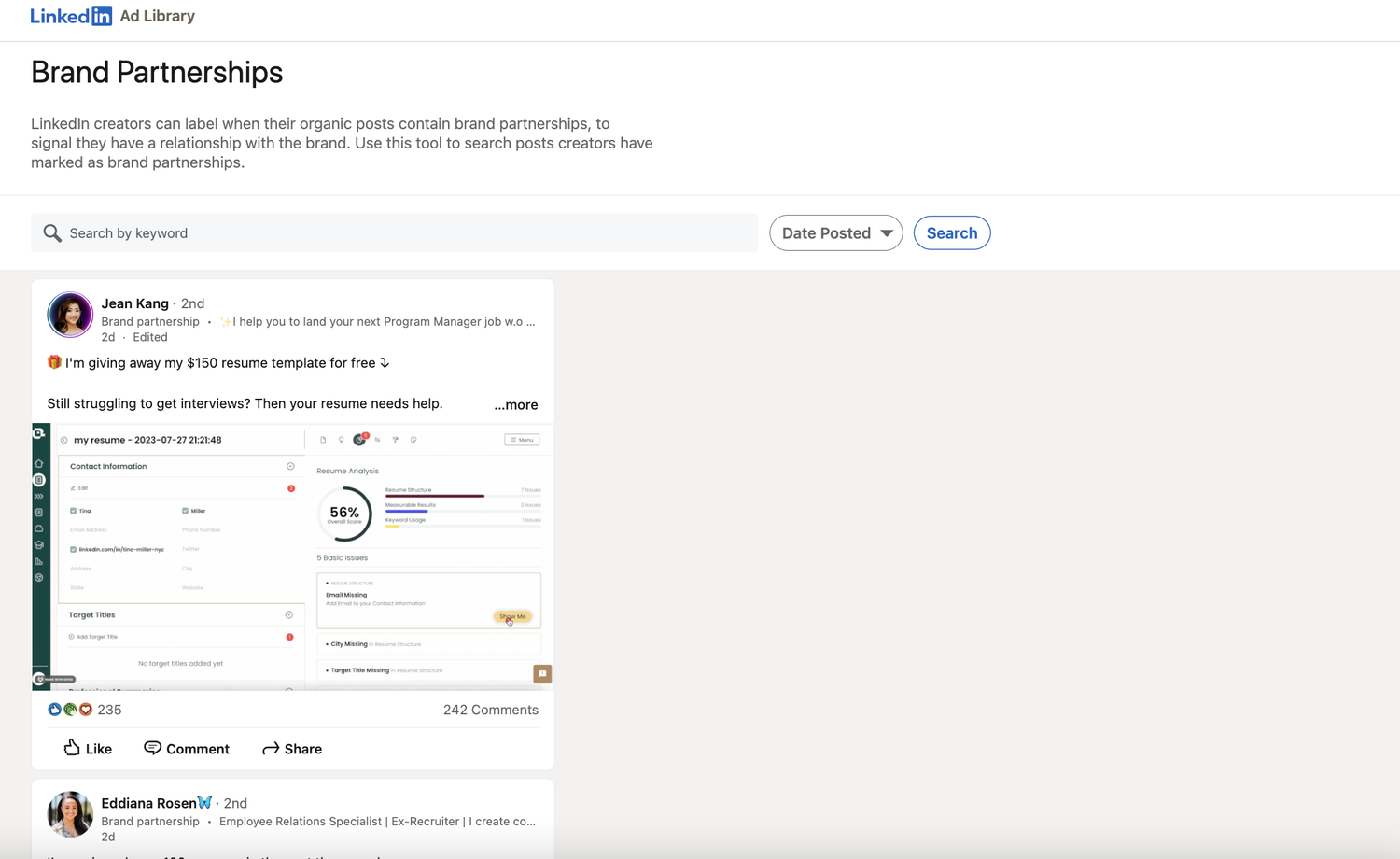The width and height of the screenshot is (1400, 859).
Task: Click Jean Kang's Program Manager headline text
Action: [x=378, y=321]
